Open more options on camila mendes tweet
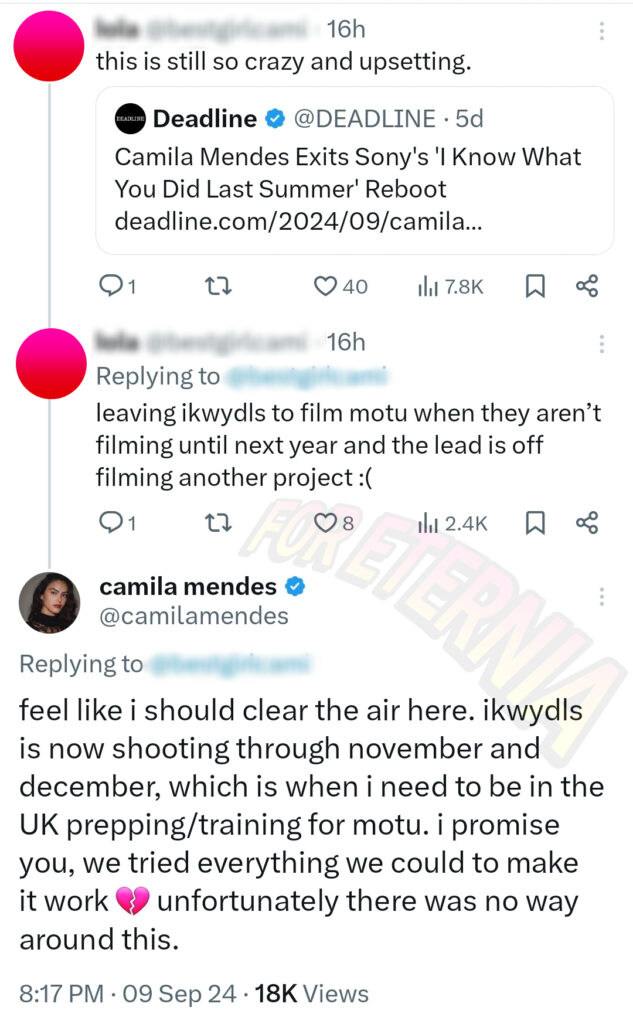The image size is (633, 1024). (x=602, y=596)
